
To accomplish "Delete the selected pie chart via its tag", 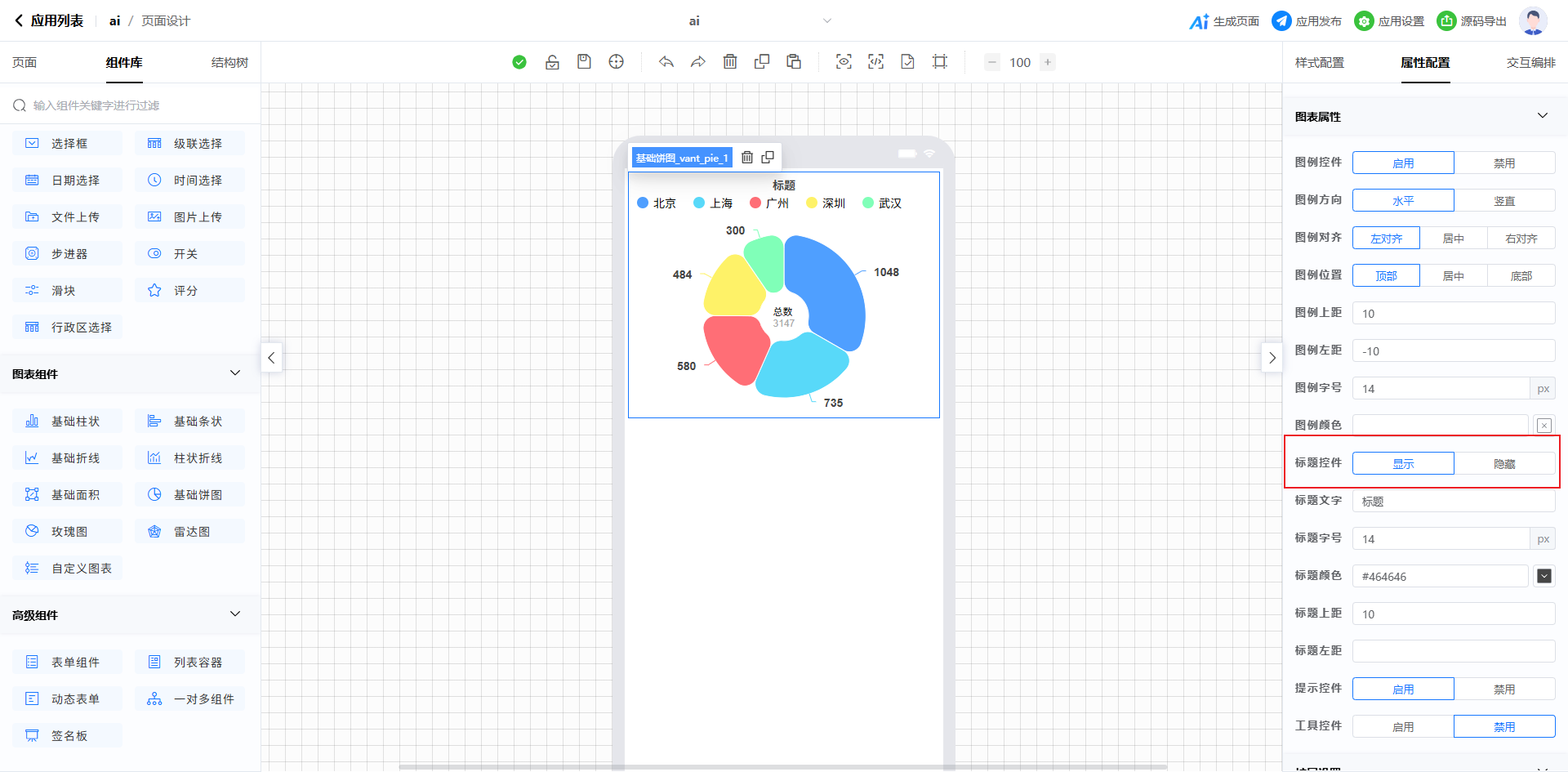I will pos(747,158).
